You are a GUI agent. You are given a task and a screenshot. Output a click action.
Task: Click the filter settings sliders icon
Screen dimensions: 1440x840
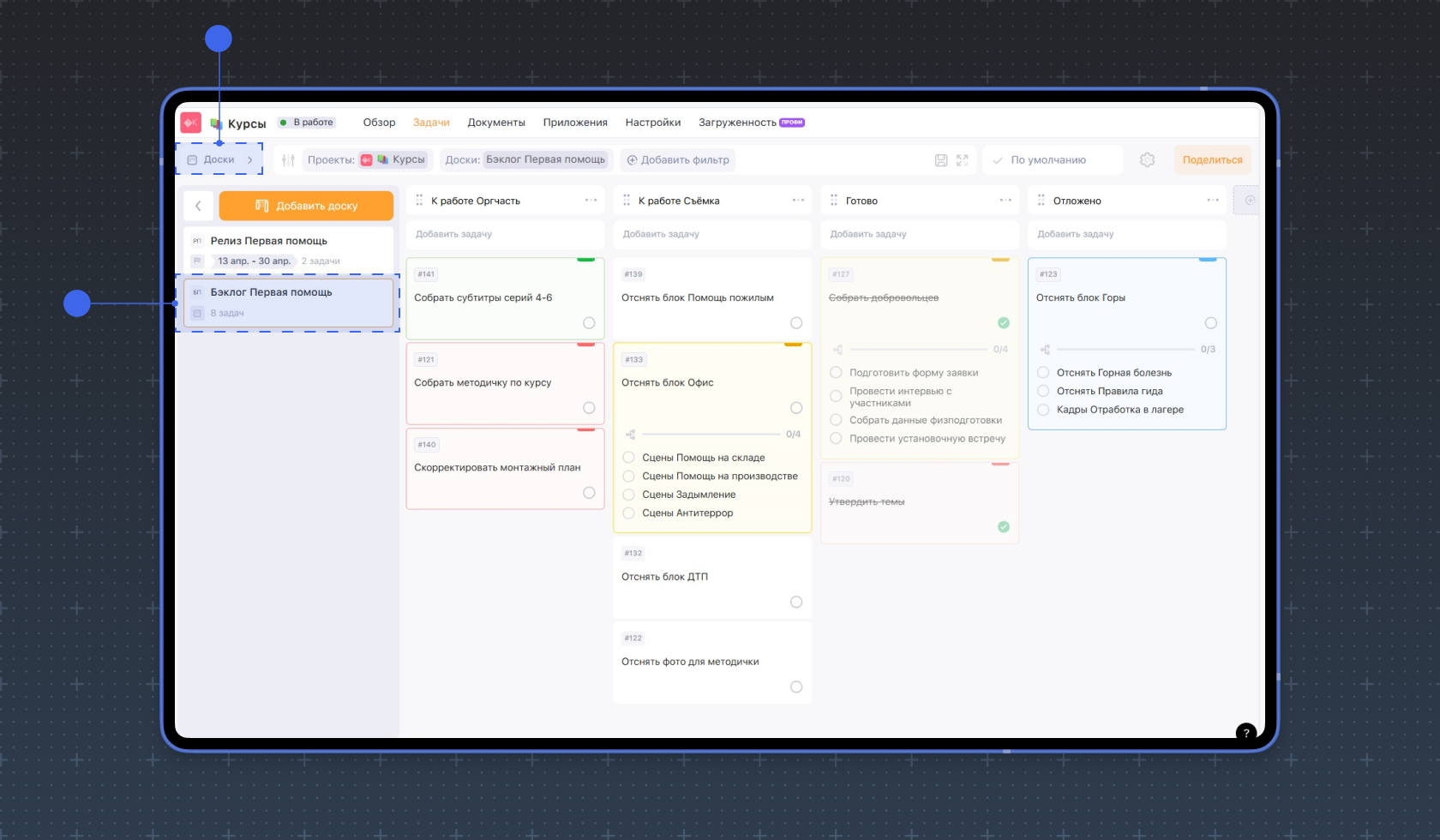coord(288,160)
